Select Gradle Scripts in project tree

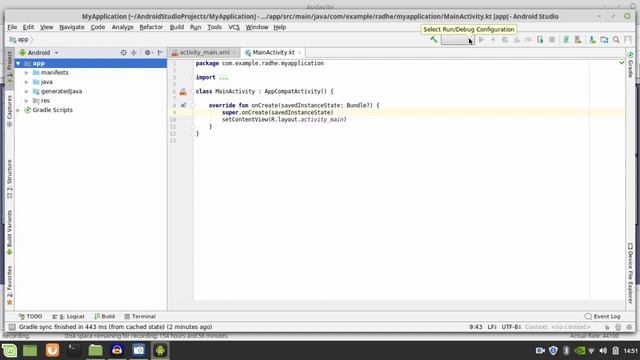pos(53,110)
